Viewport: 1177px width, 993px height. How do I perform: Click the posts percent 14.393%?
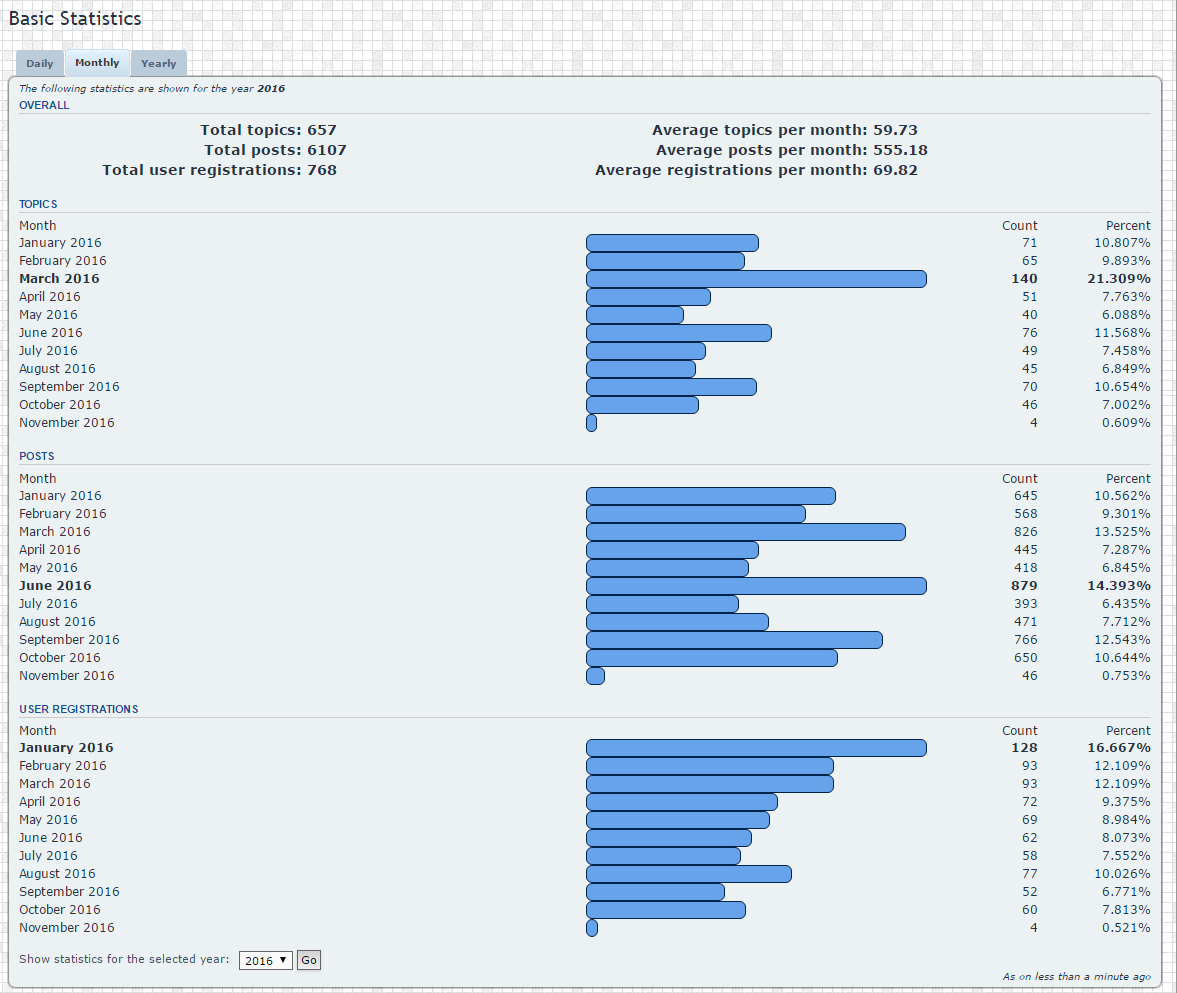[x=1118, y=585]
